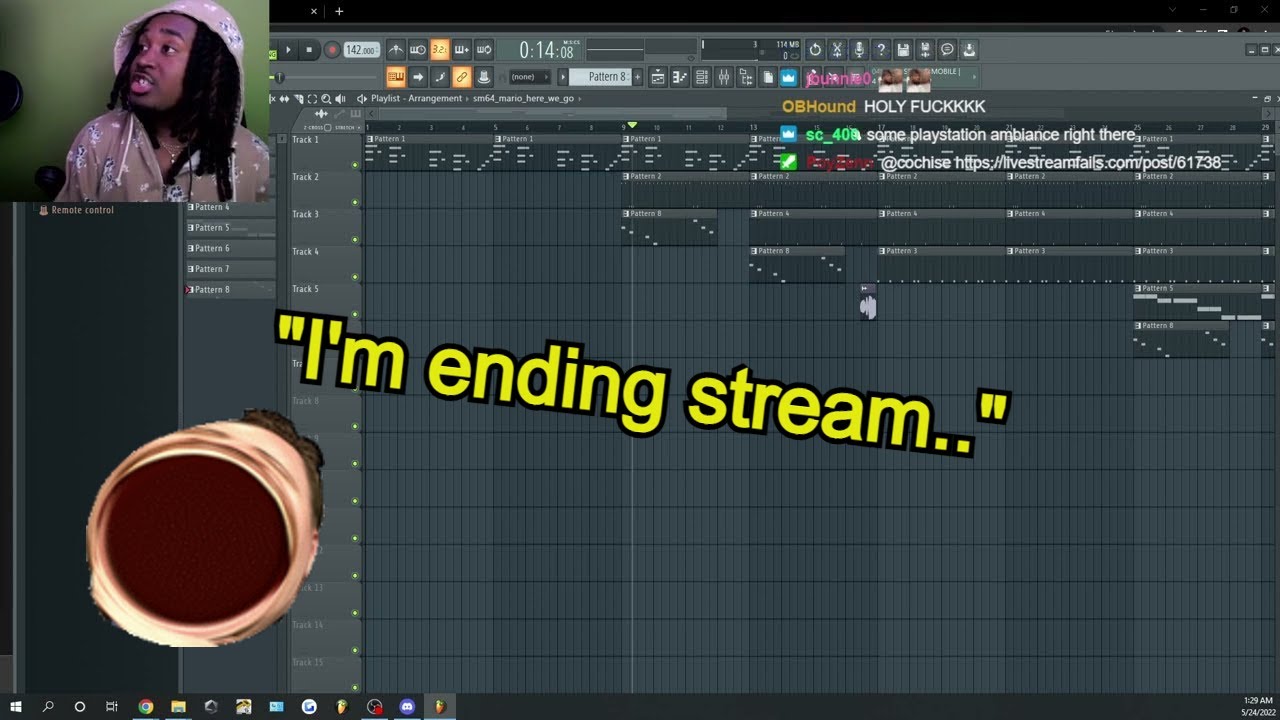Click the highlighted multilink to controllers icon
This screenshot has height=720, width=1280.
click(x=462, y=77)
